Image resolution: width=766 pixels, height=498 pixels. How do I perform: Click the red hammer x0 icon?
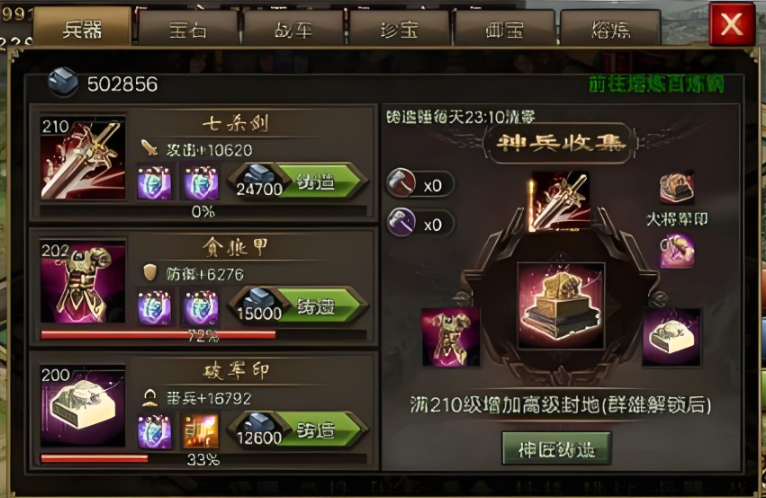coord(401,184)
